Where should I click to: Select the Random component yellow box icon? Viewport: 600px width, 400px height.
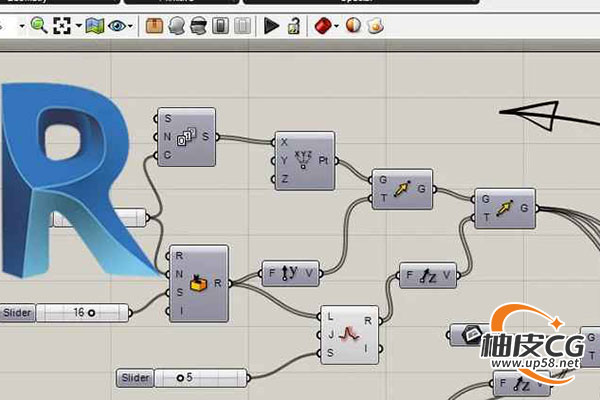(198, 283)
